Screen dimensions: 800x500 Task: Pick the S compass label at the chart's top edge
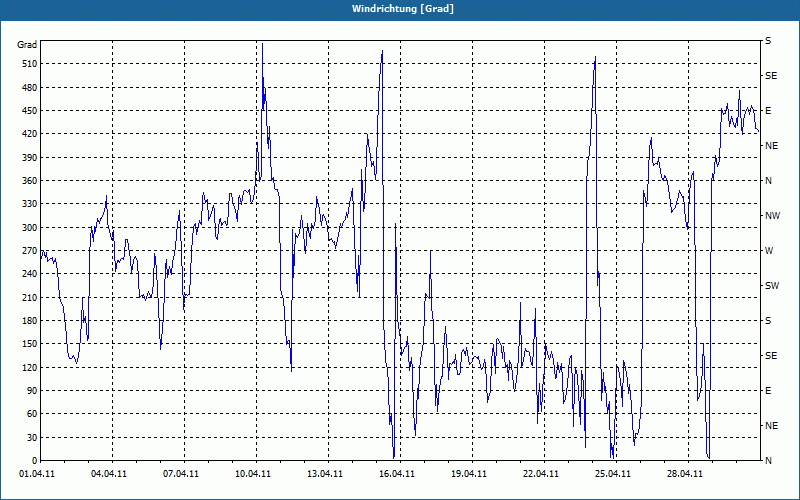768,41
